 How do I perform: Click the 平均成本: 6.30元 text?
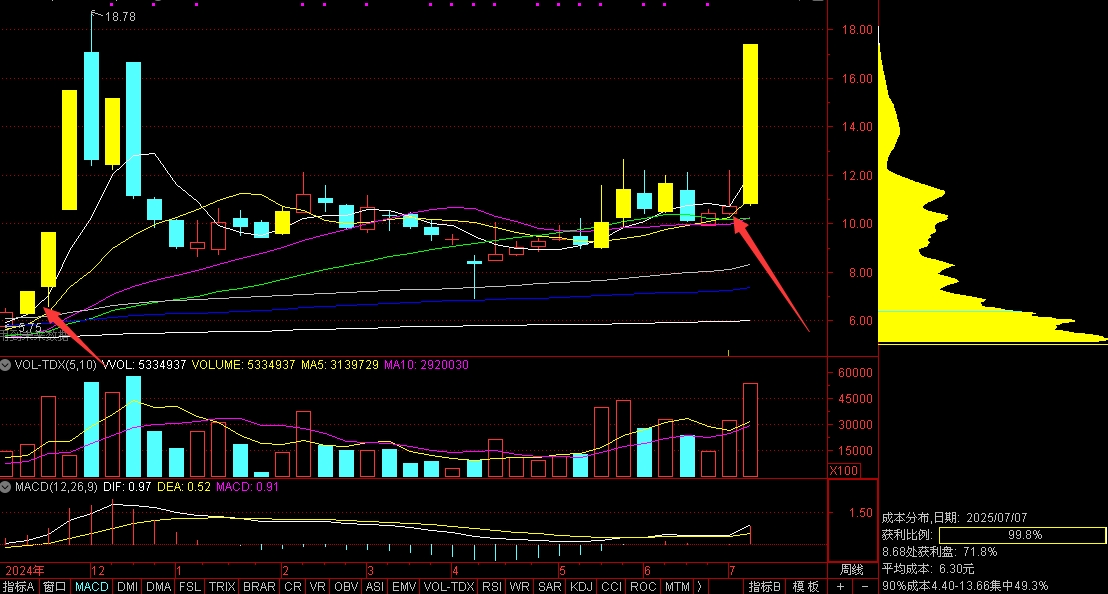click(x=928, y=569)
